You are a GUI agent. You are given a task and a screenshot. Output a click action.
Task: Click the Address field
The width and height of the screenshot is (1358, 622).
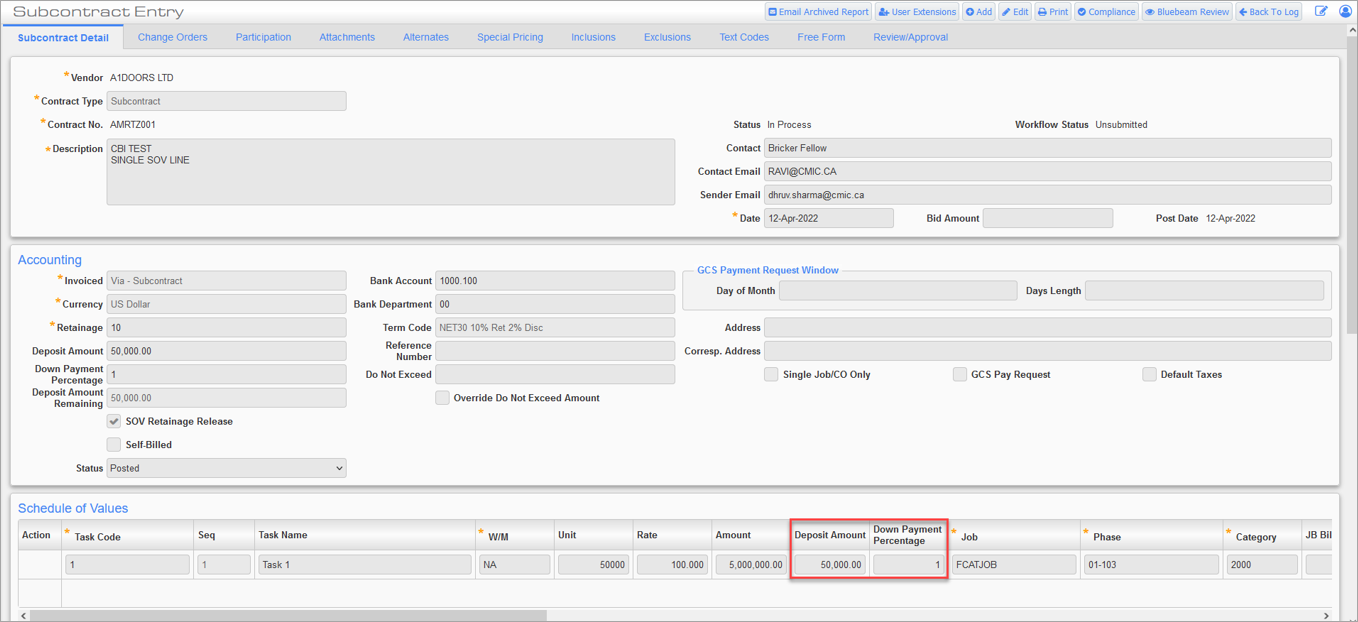click(1048, 328)
